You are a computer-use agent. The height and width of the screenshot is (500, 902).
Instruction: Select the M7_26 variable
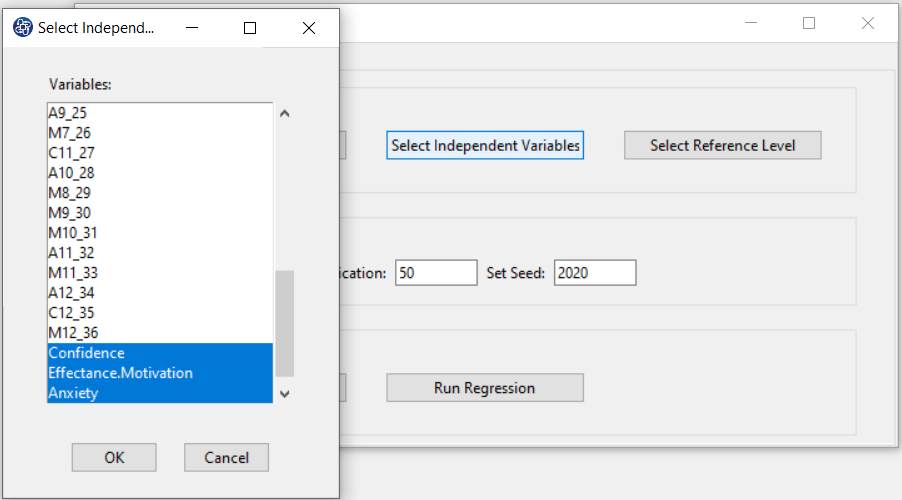click(x=160, y=133)
